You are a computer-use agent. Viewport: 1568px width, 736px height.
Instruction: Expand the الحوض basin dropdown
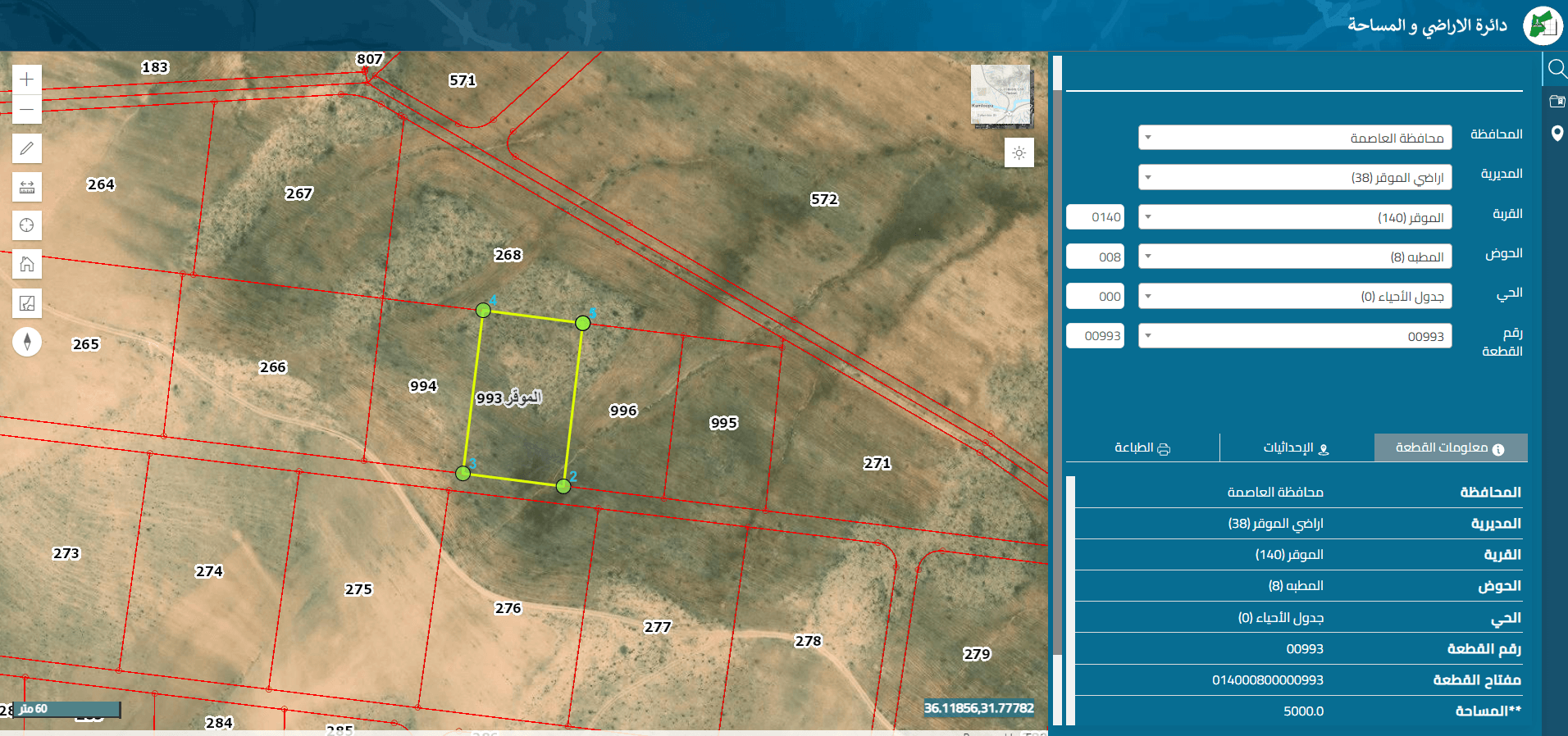pyautogui.click(x=1295, y=257)
